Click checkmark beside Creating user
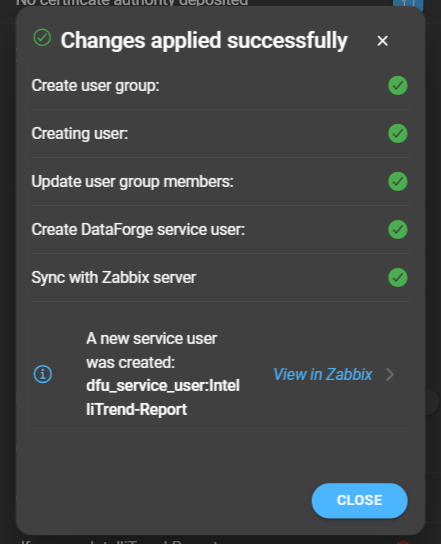 (398, 134)
